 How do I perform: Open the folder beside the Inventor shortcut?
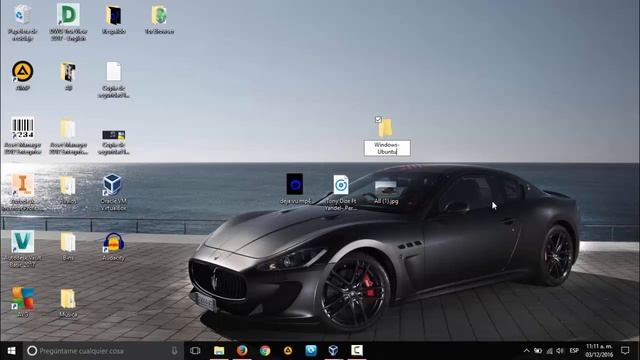pos(68,185)
